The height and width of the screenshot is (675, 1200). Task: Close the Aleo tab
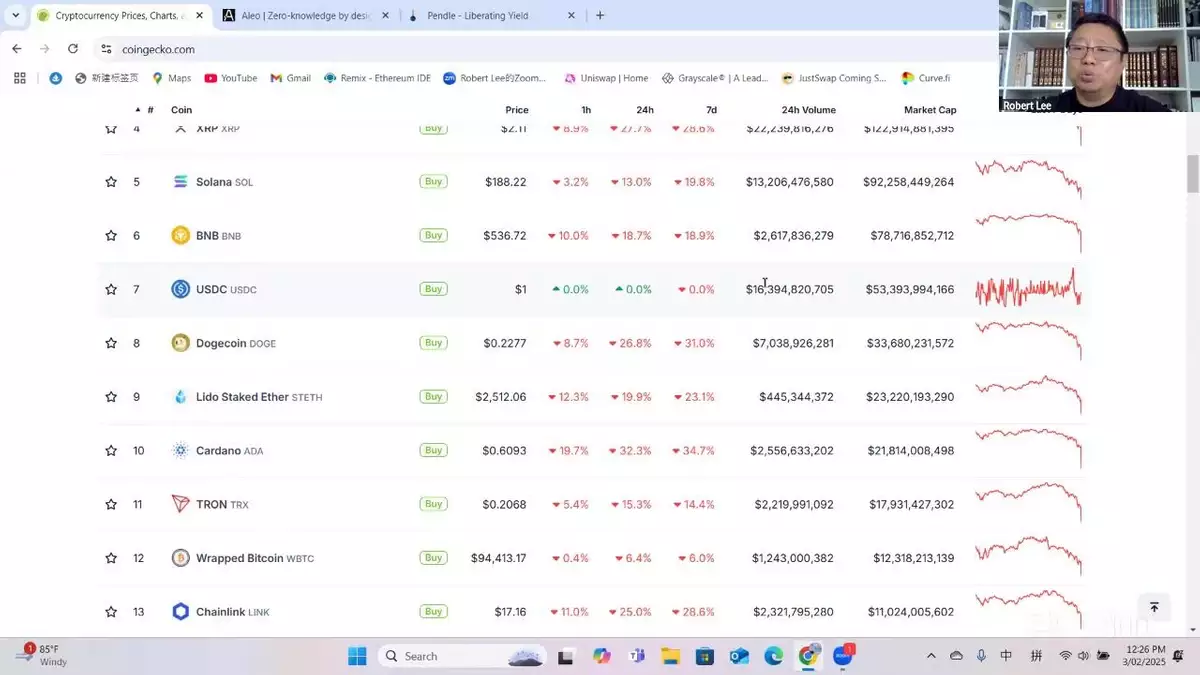point(386,16)
